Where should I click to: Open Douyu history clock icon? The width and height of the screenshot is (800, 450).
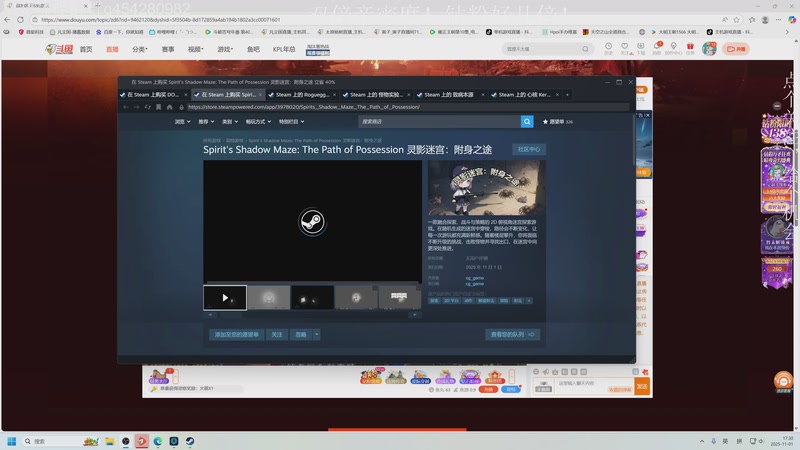tap(608, 48)
